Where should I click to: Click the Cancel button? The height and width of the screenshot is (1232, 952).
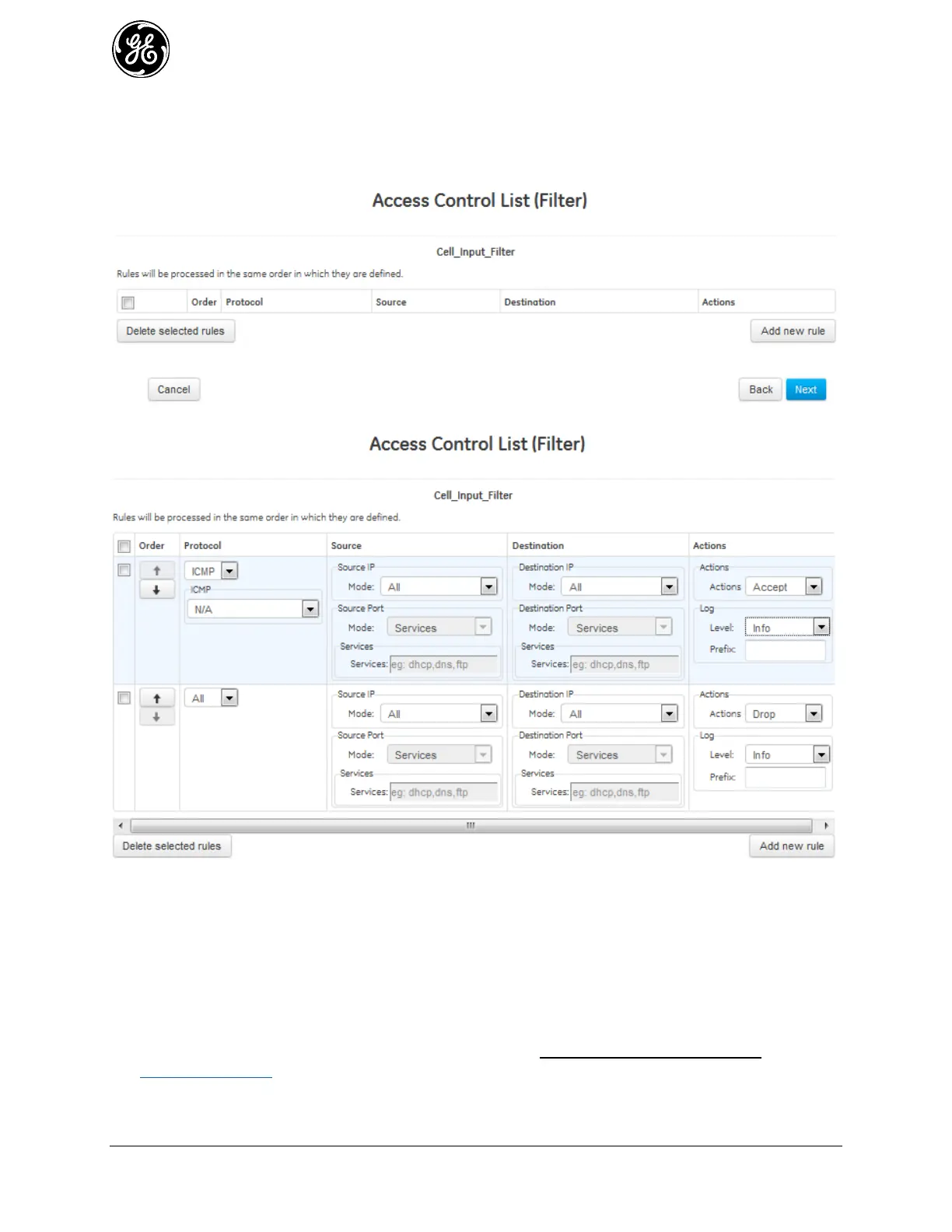point(173,390)
